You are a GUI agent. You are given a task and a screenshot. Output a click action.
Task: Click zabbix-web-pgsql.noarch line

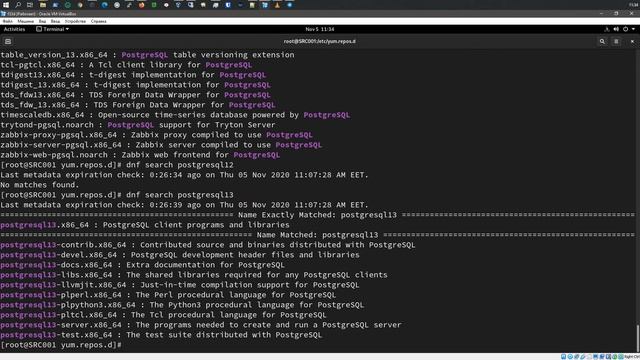(x=140, y=155)
